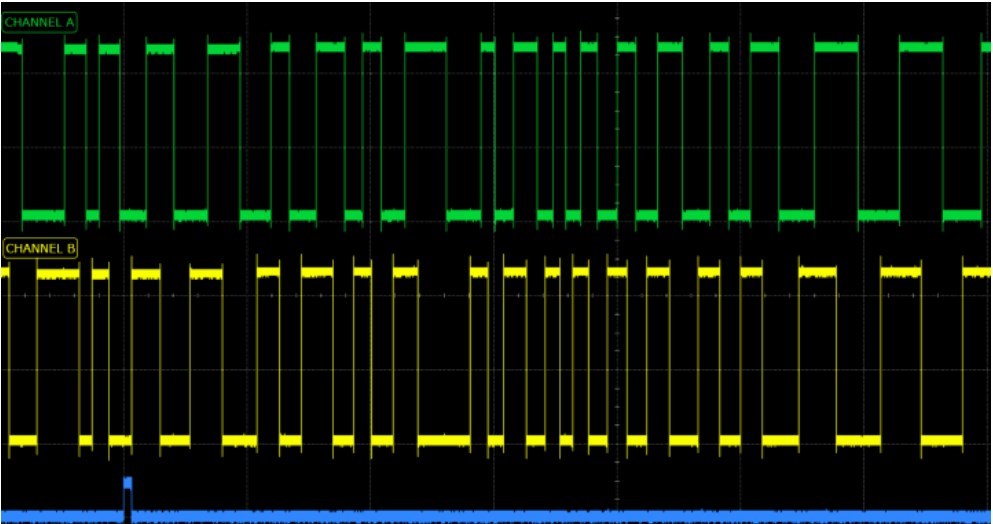Click the longest yellow low segment mid-screen
This screenshot has width=993, height=524.
(443, 440)
